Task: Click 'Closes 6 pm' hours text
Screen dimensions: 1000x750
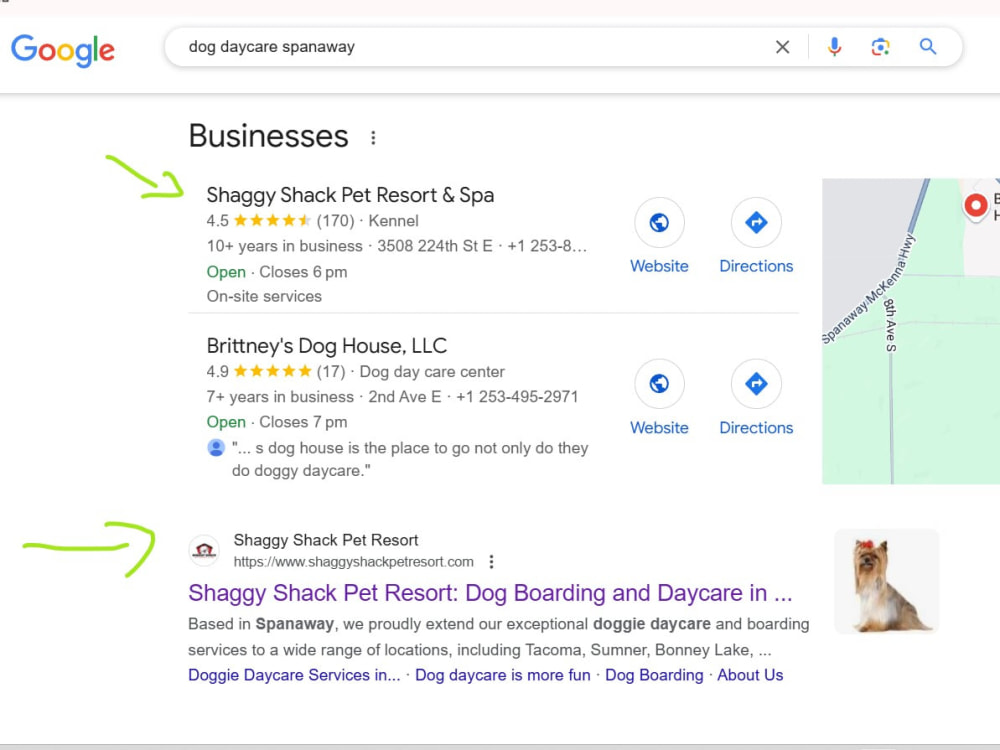Action: [x=303, y=272]
